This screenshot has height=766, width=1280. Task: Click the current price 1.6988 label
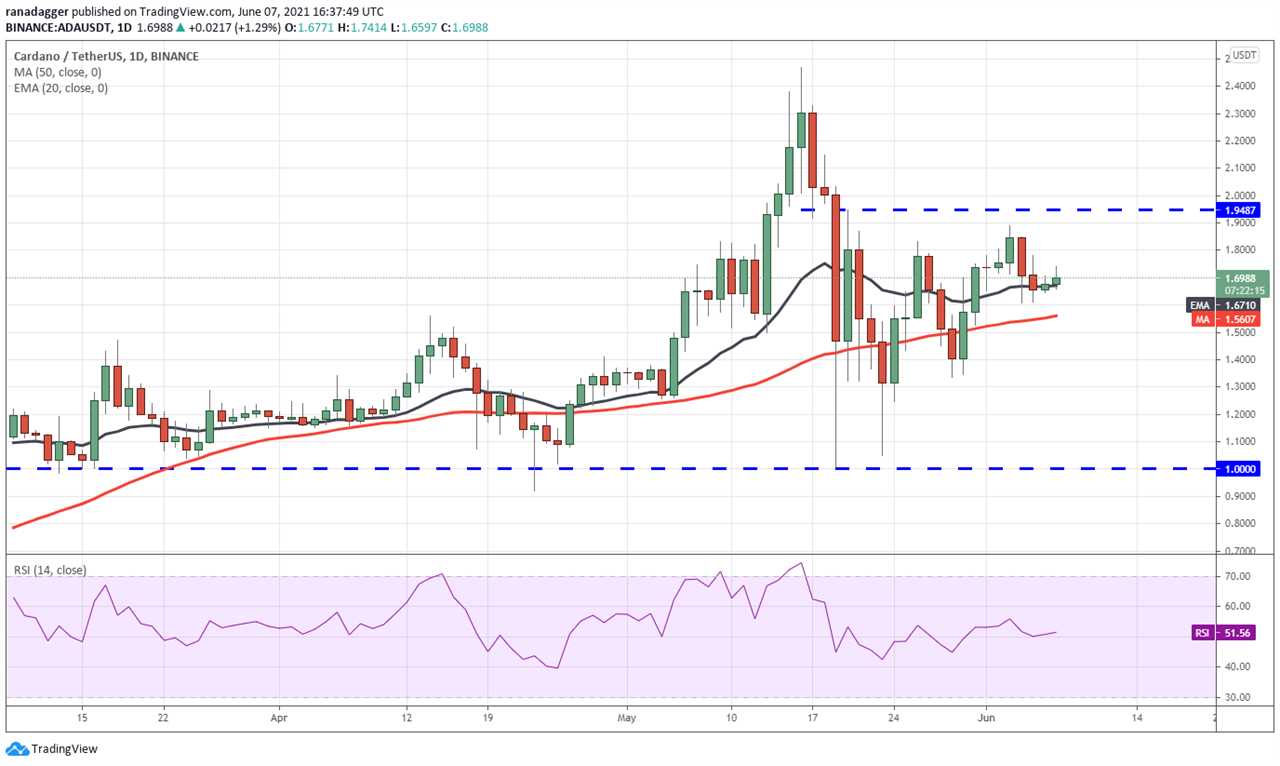1245,277
